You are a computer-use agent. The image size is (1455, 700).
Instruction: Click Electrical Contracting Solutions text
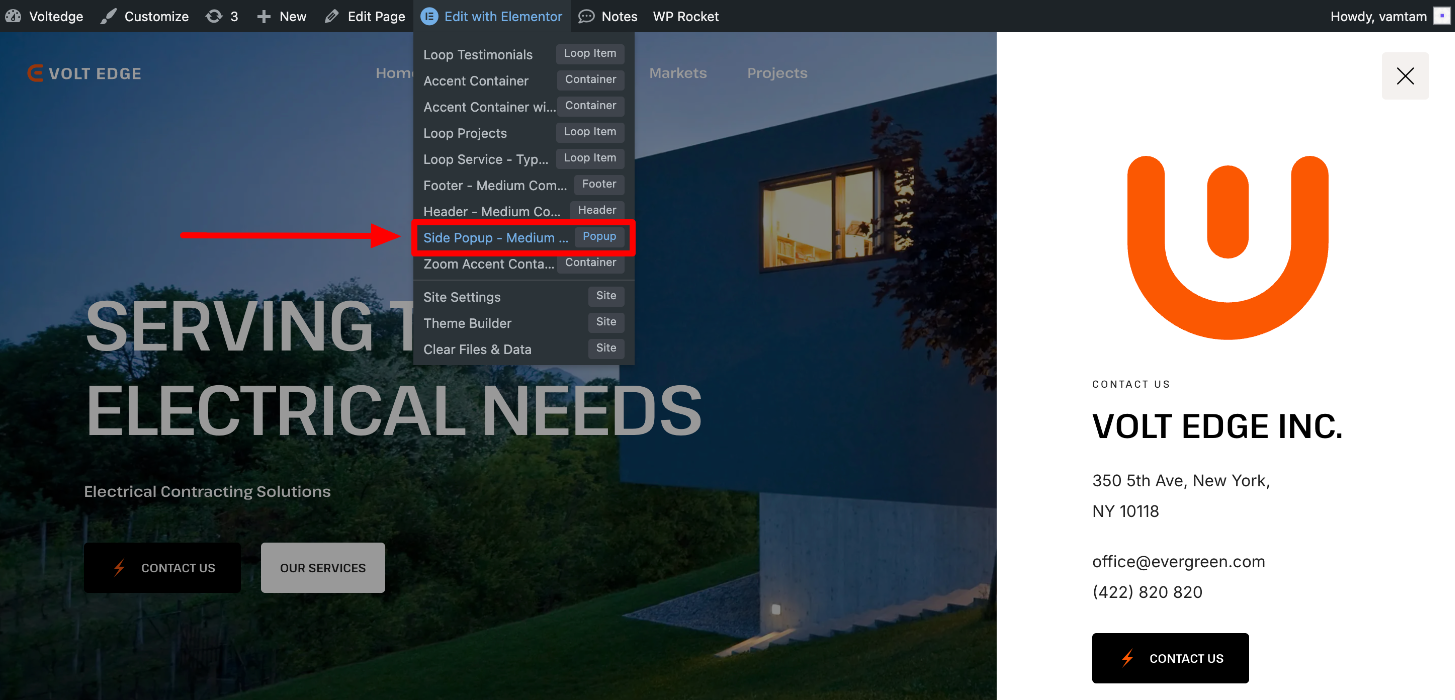[207, 492]
